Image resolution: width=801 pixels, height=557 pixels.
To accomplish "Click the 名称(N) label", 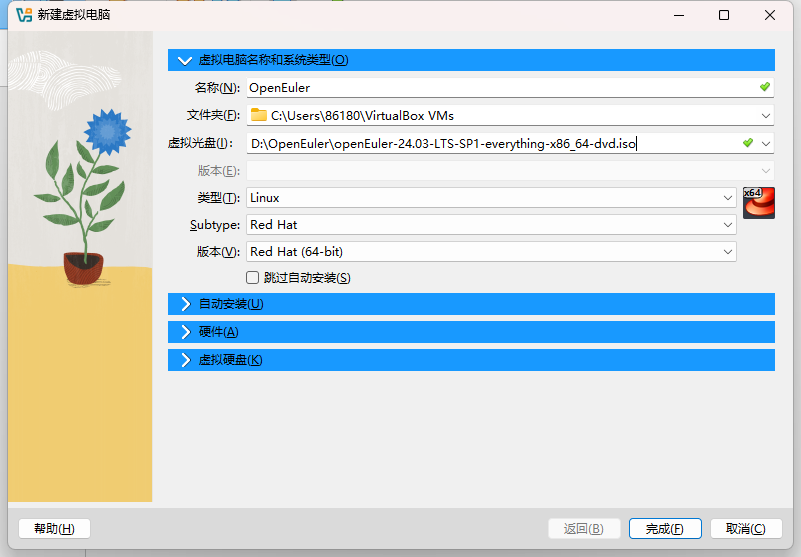I will coord(217,88).
